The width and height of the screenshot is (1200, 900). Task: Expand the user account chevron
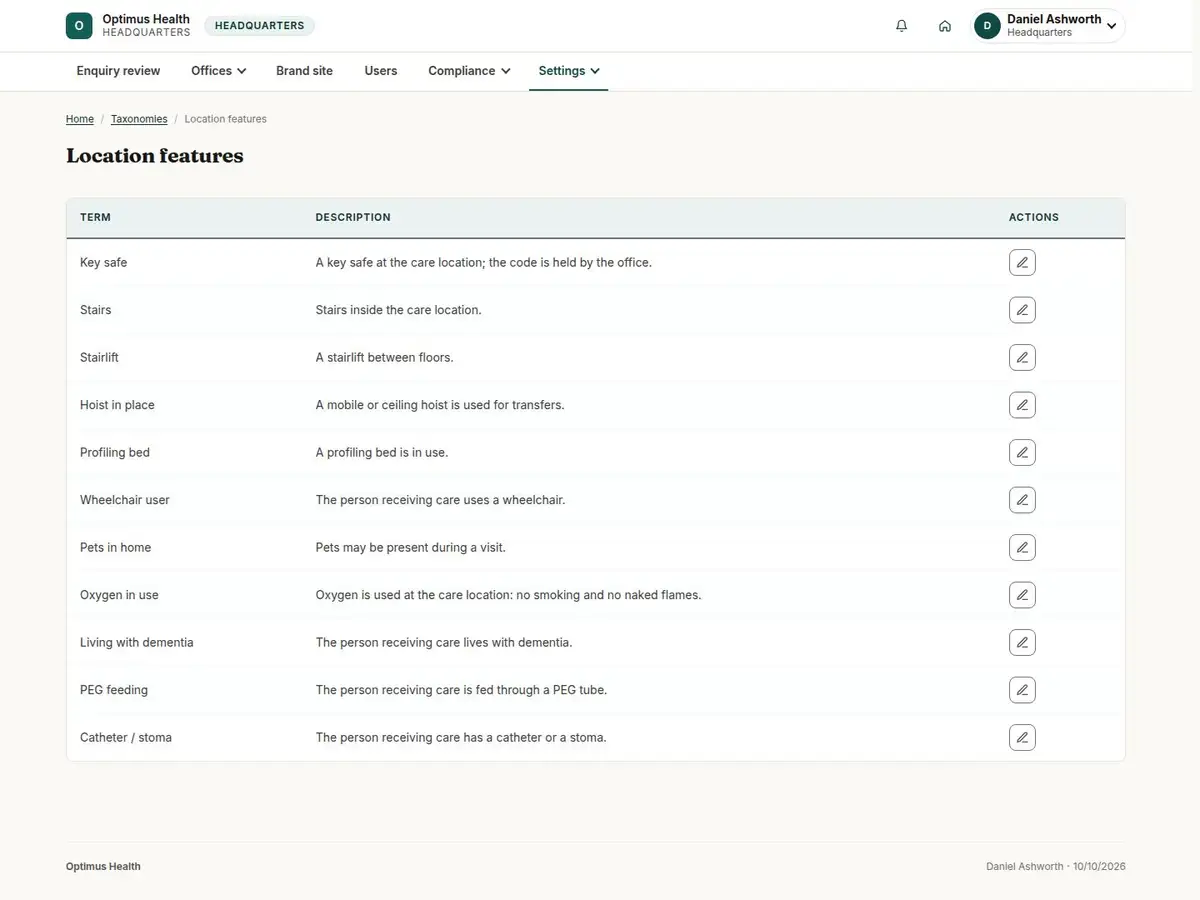(1112, 26)
